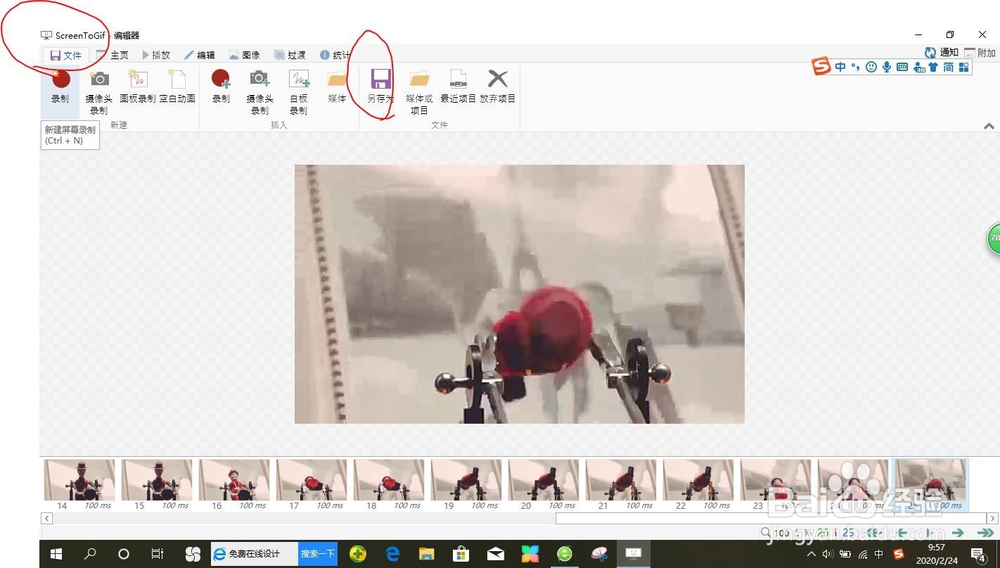Click the Save As (另存为) floppy icon
The width and height of the screenshot is (1000, 568).
(x=380, y=79)
